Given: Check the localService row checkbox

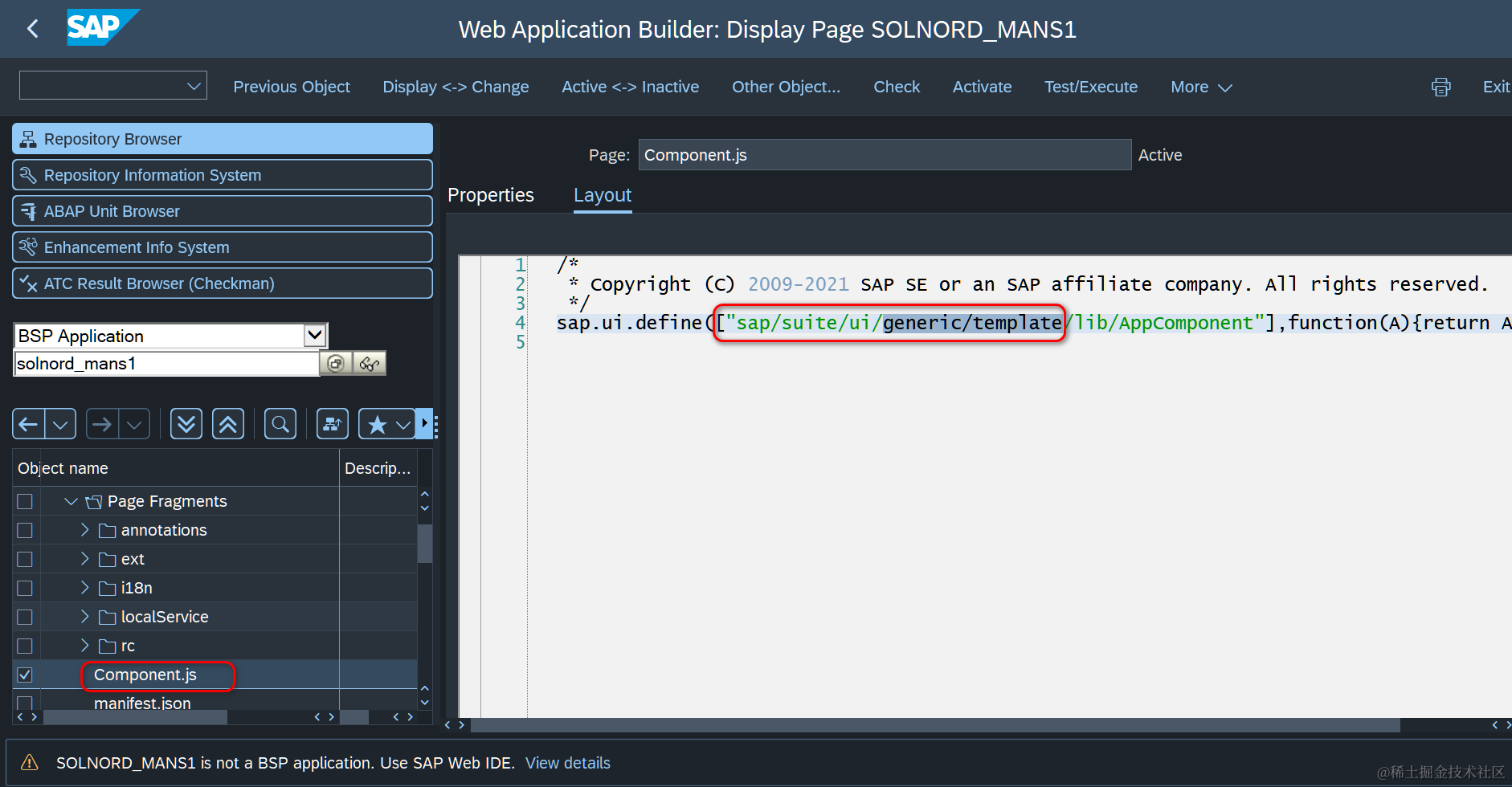Looking at the screenshot, I should coord(25,617).
